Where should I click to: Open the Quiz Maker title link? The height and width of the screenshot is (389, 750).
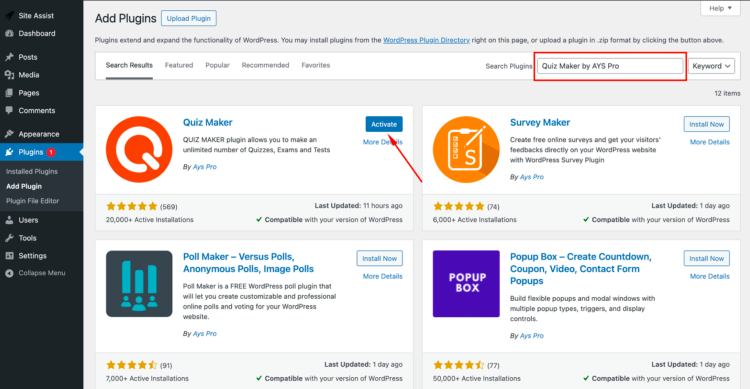(208, 122)
